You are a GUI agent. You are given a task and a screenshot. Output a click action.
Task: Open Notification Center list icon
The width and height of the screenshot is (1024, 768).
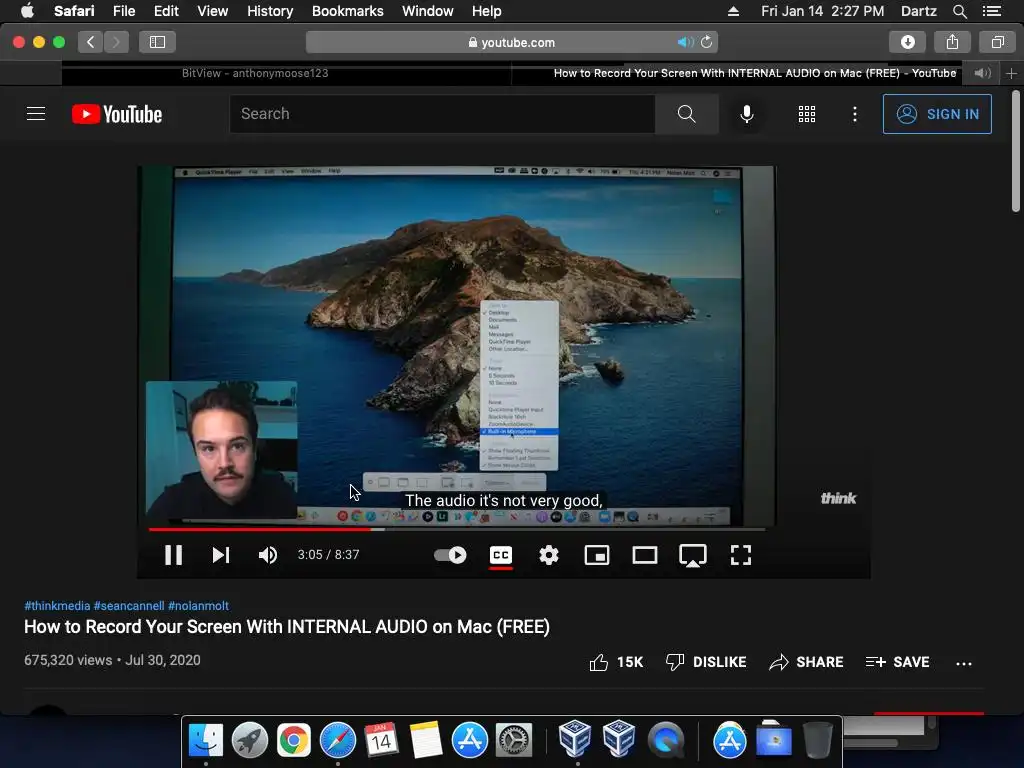pyautogui.click(x=991, y=11)
